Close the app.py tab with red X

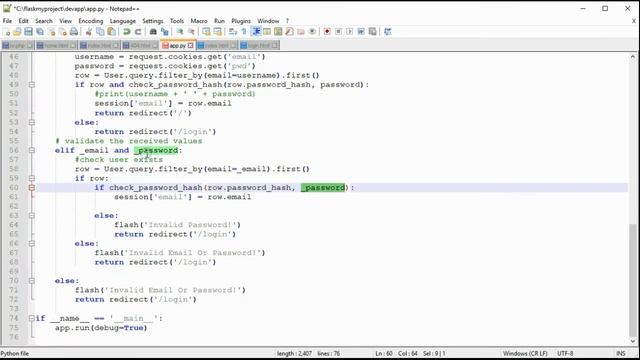click(191, 45)
